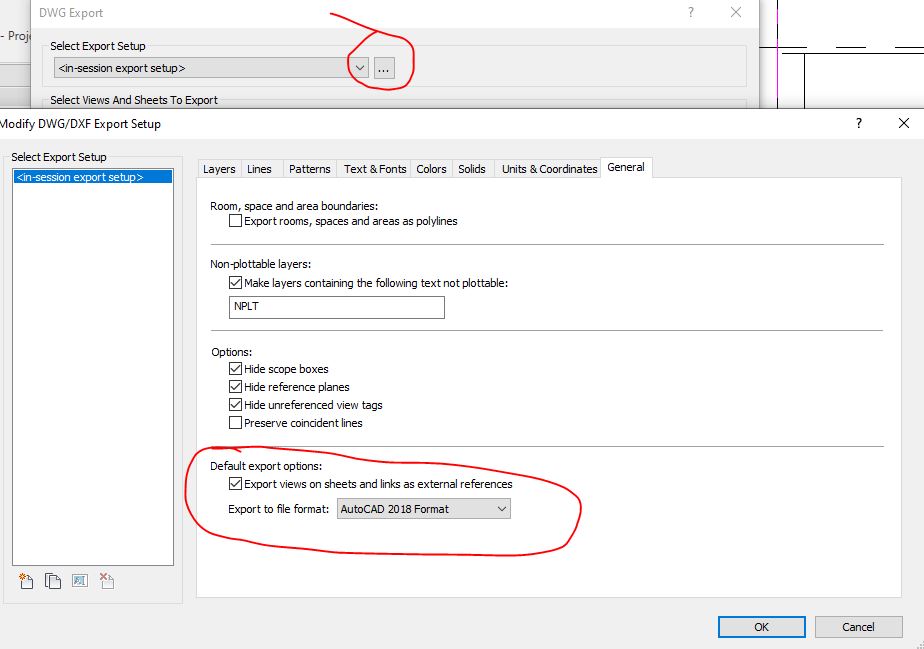Click into the NPLT text field

click(336, 307)
